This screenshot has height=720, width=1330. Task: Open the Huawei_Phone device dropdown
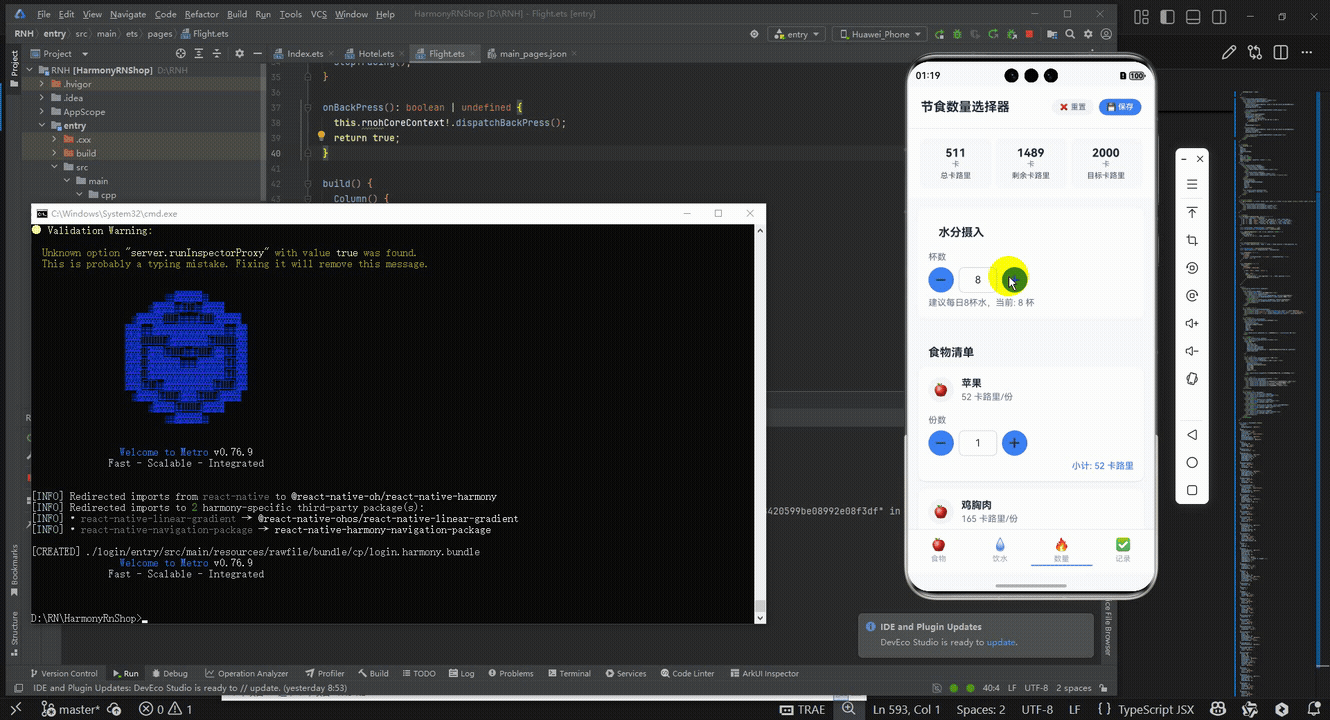click(879, 34)
